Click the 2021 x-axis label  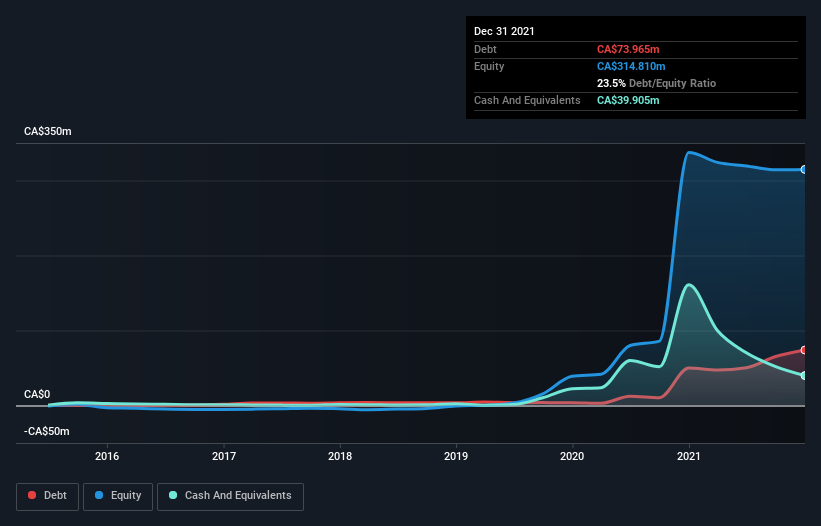click(689, 456)
